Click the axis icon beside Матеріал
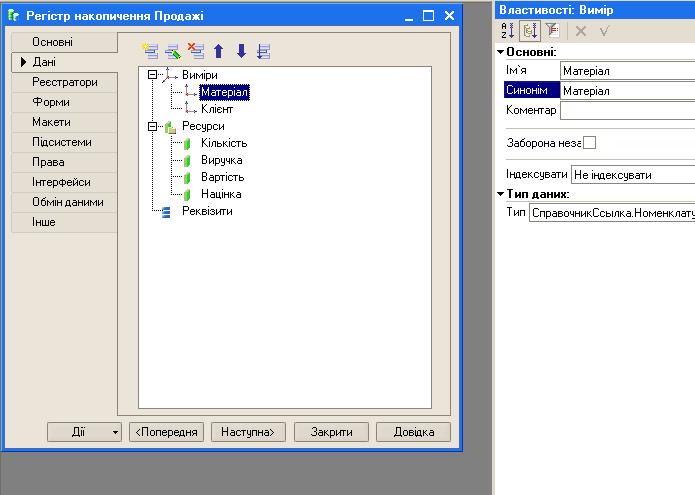The height and width of the screenshot is (495, 695). point(190,91)
